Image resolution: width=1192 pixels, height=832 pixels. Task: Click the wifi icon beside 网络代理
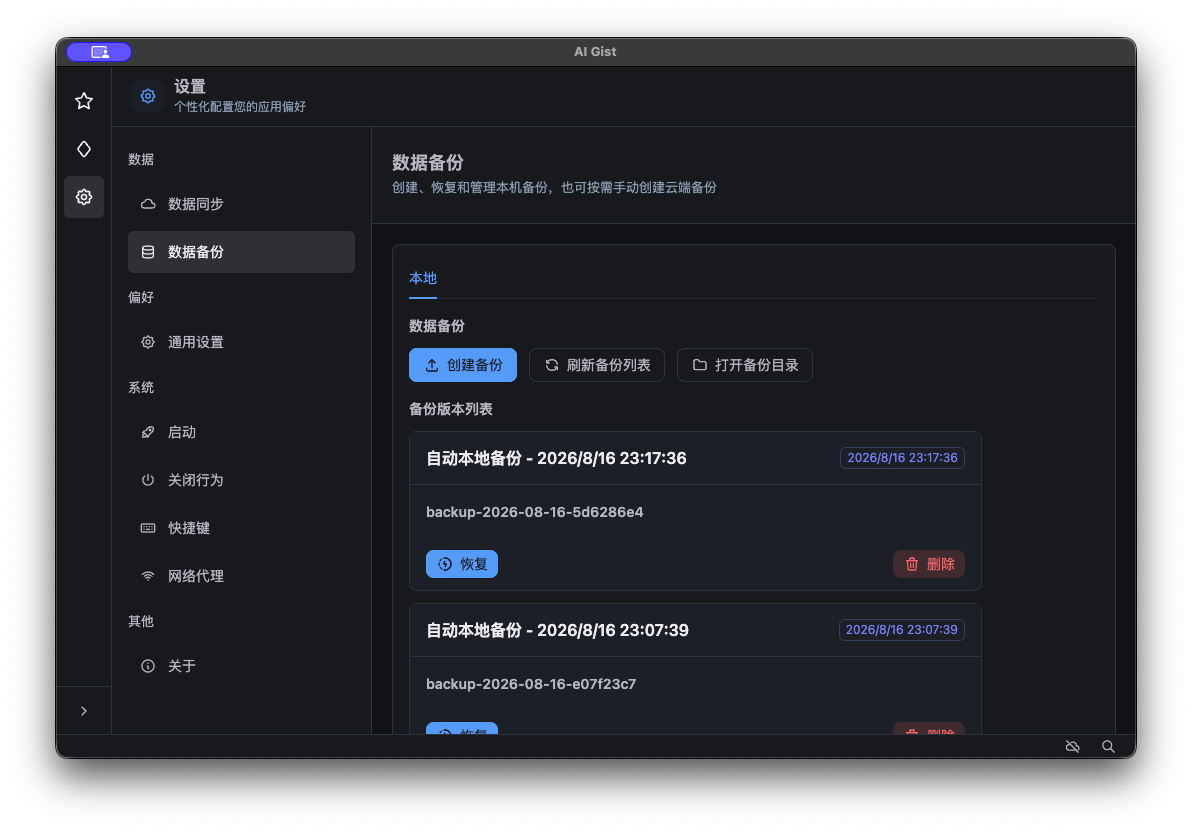(x=148, y=576)
